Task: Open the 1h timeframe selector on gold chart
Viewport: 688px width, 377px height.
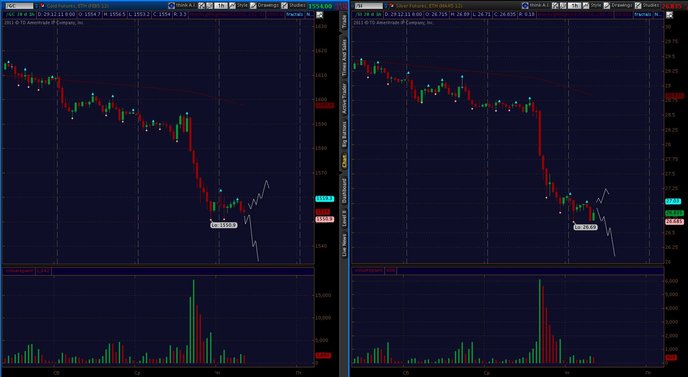Action: tap(221, 6)
